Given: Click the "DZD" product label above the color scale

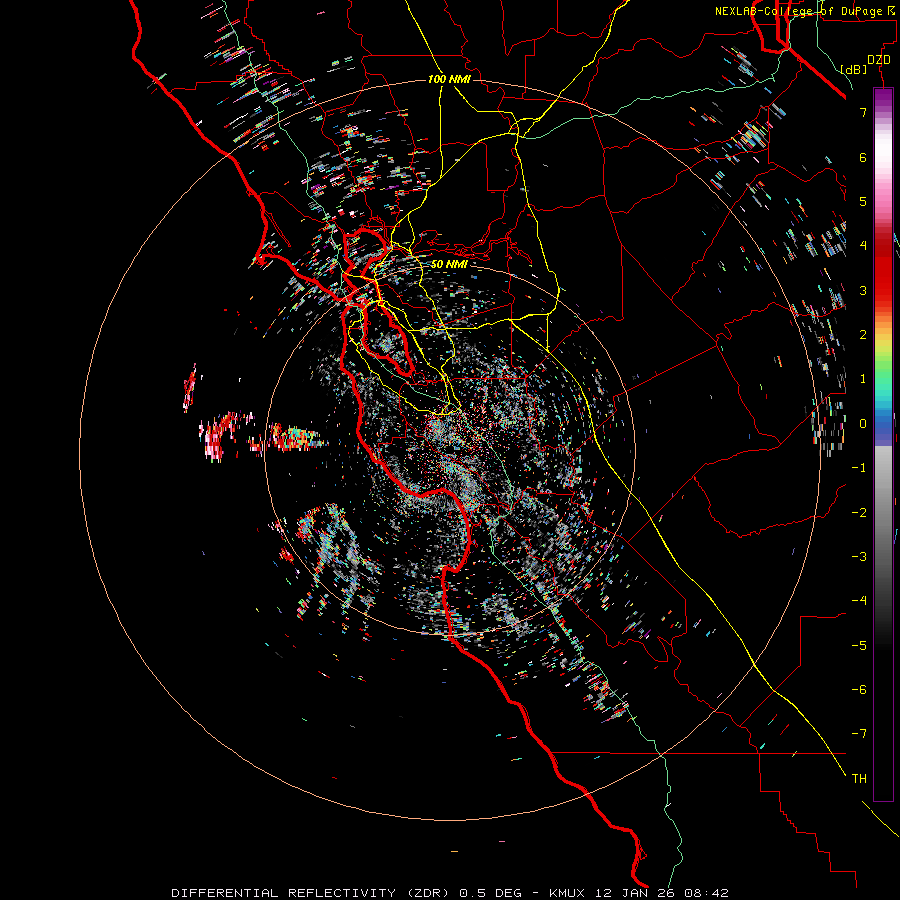Looking at the screenshot, I should pos(878,60).
